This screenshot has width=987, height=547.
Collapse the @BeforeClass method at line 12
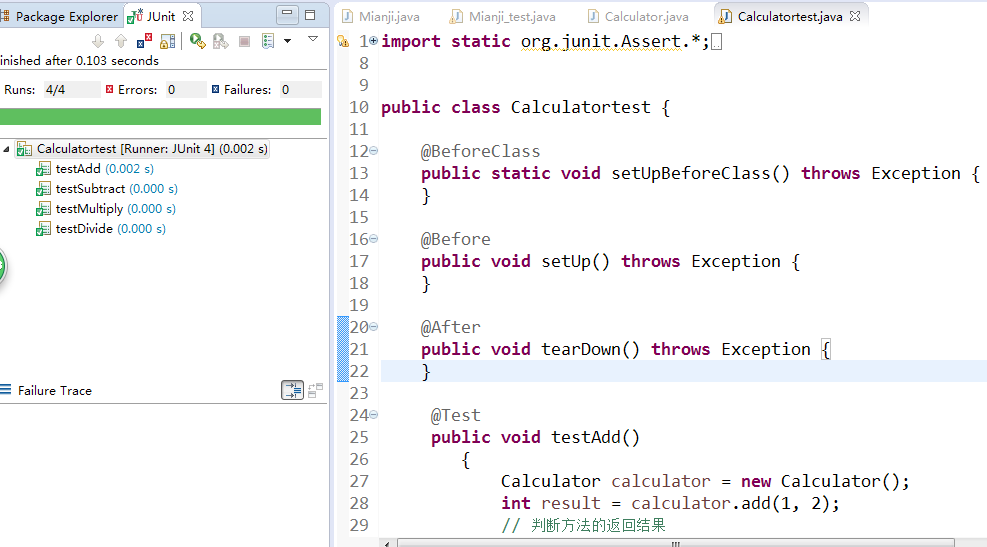pos(373,151)
